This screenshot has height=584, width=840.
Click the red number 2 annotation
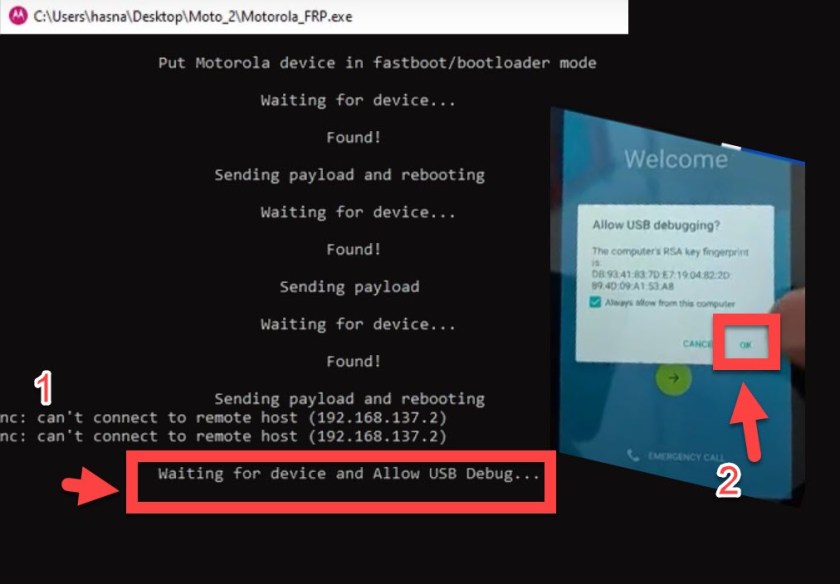point(730,479)
